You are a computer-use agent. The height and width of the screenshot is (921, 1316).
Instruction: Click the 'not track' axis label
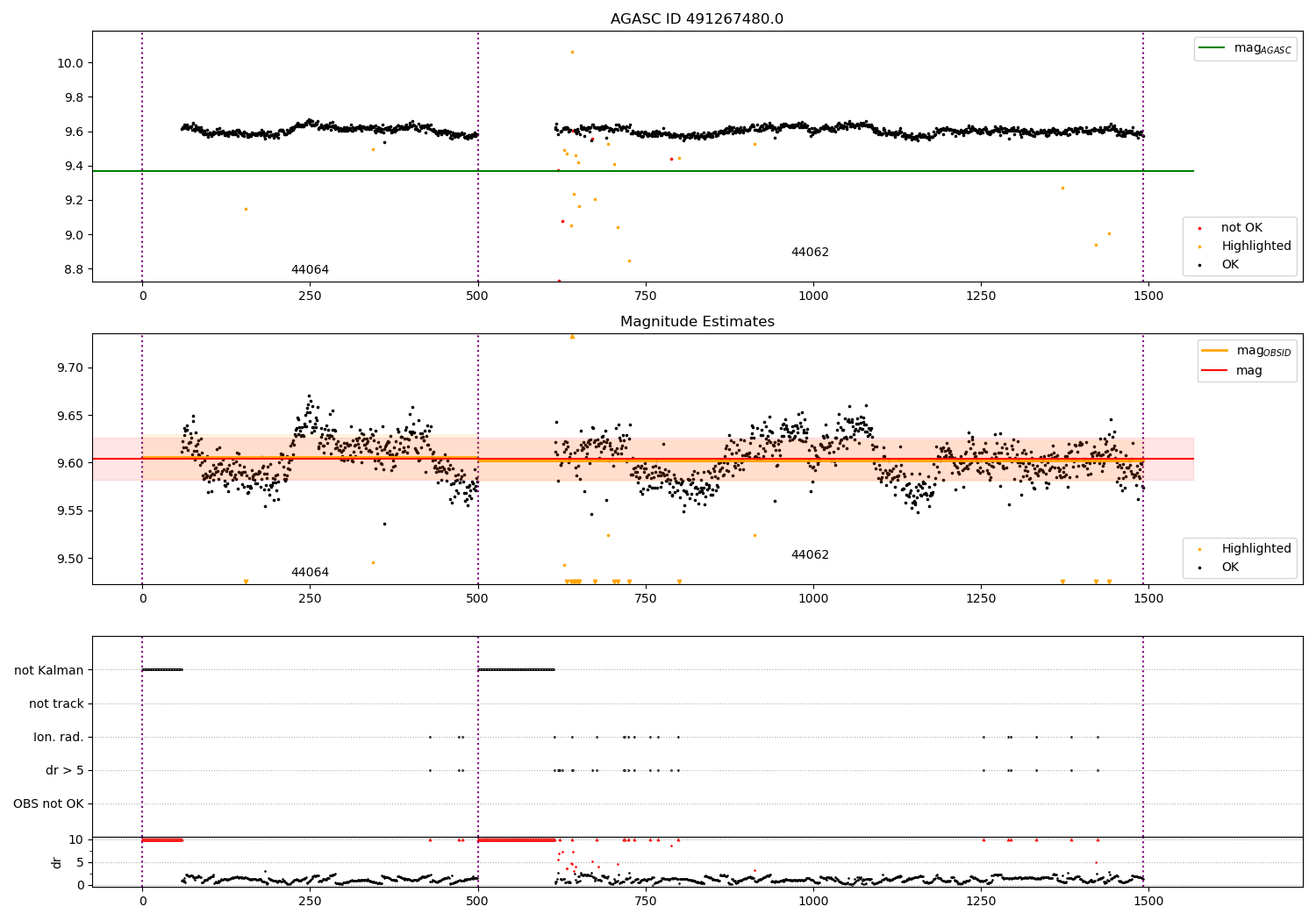tap(56, 703)
